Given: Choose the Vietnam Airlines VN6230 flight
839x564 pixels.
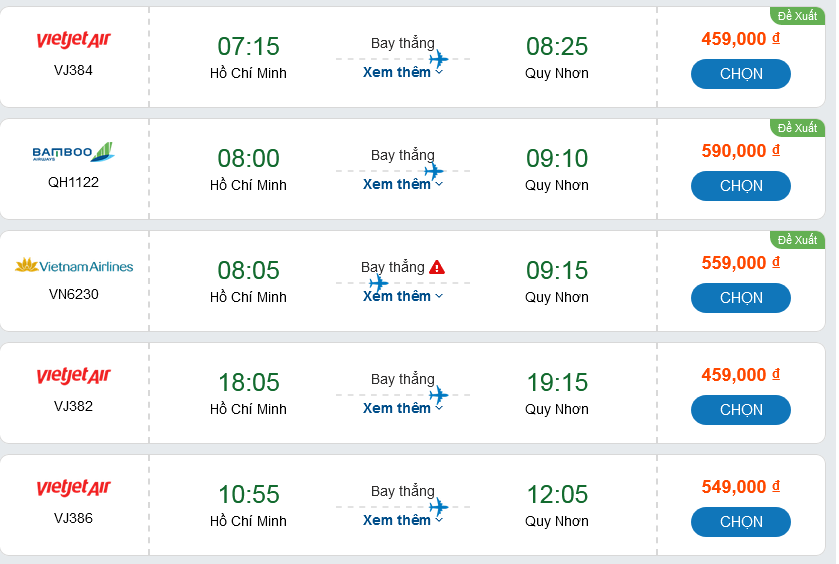Looking at the screenshot, I should coord(741,298).
